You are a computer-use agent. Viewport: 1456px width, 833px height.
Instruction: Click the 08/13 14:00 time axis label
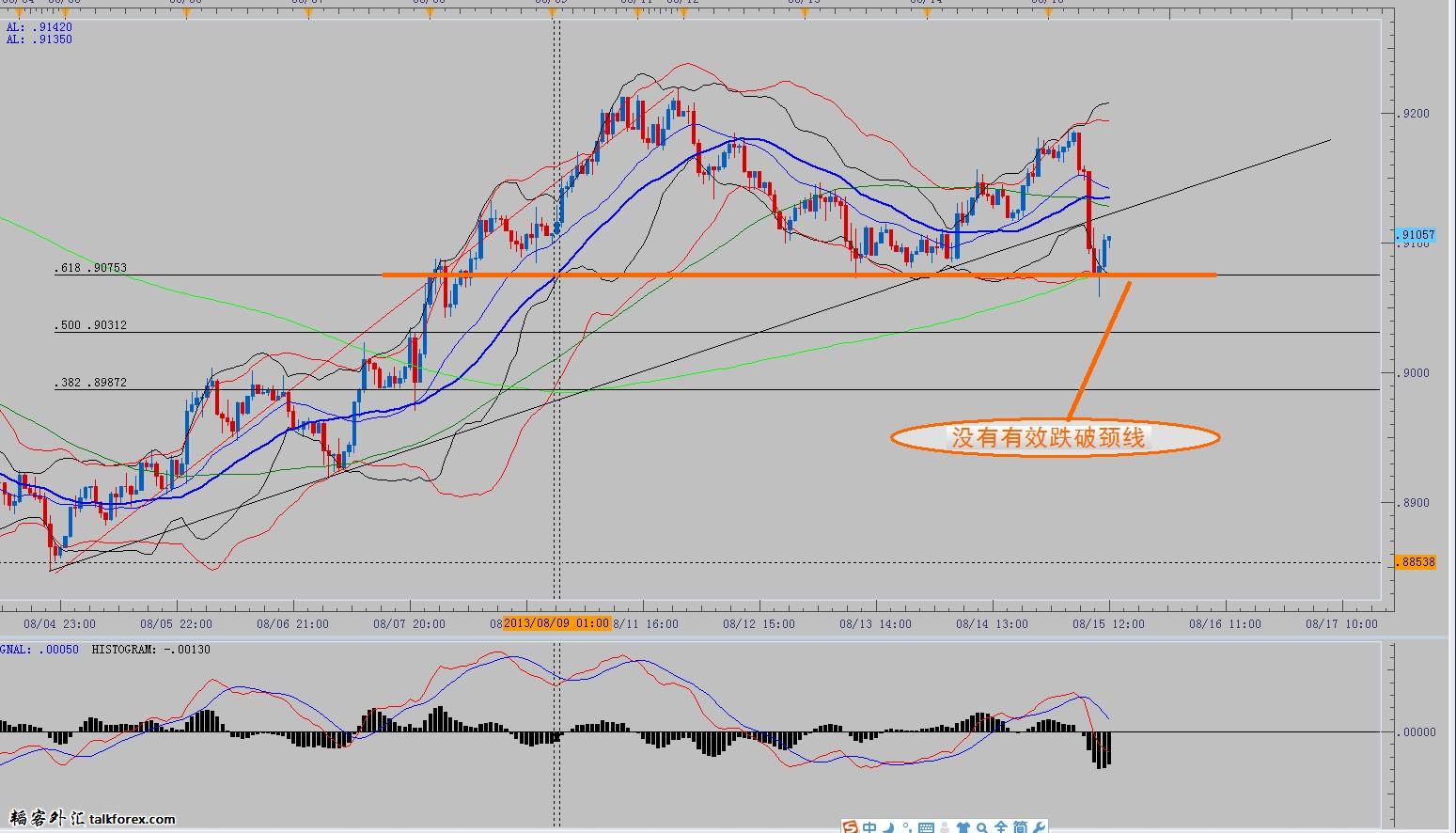tap(875, 623)
